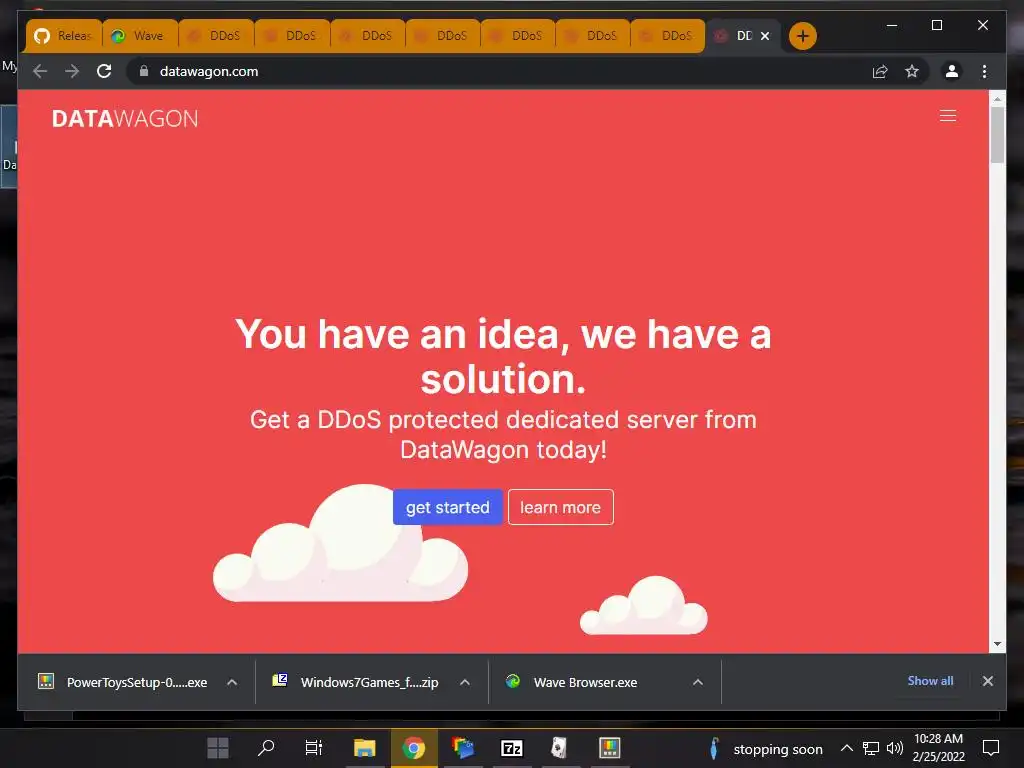Click Show all downloads link
The image size is (1024, 768).
930,680
